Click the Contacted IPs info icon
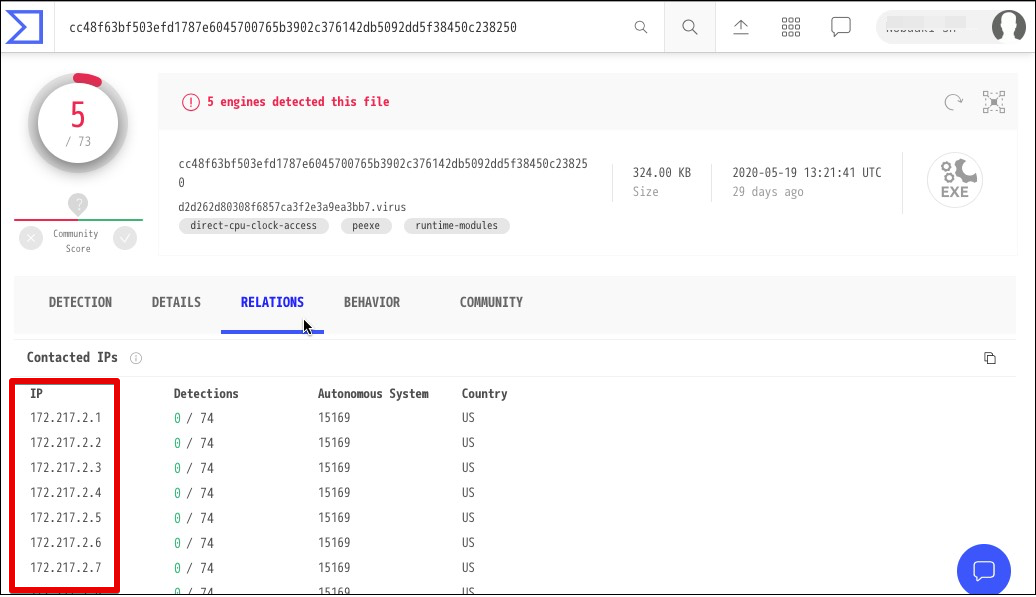Screen dimensions: 1036x597 point(136,358)
